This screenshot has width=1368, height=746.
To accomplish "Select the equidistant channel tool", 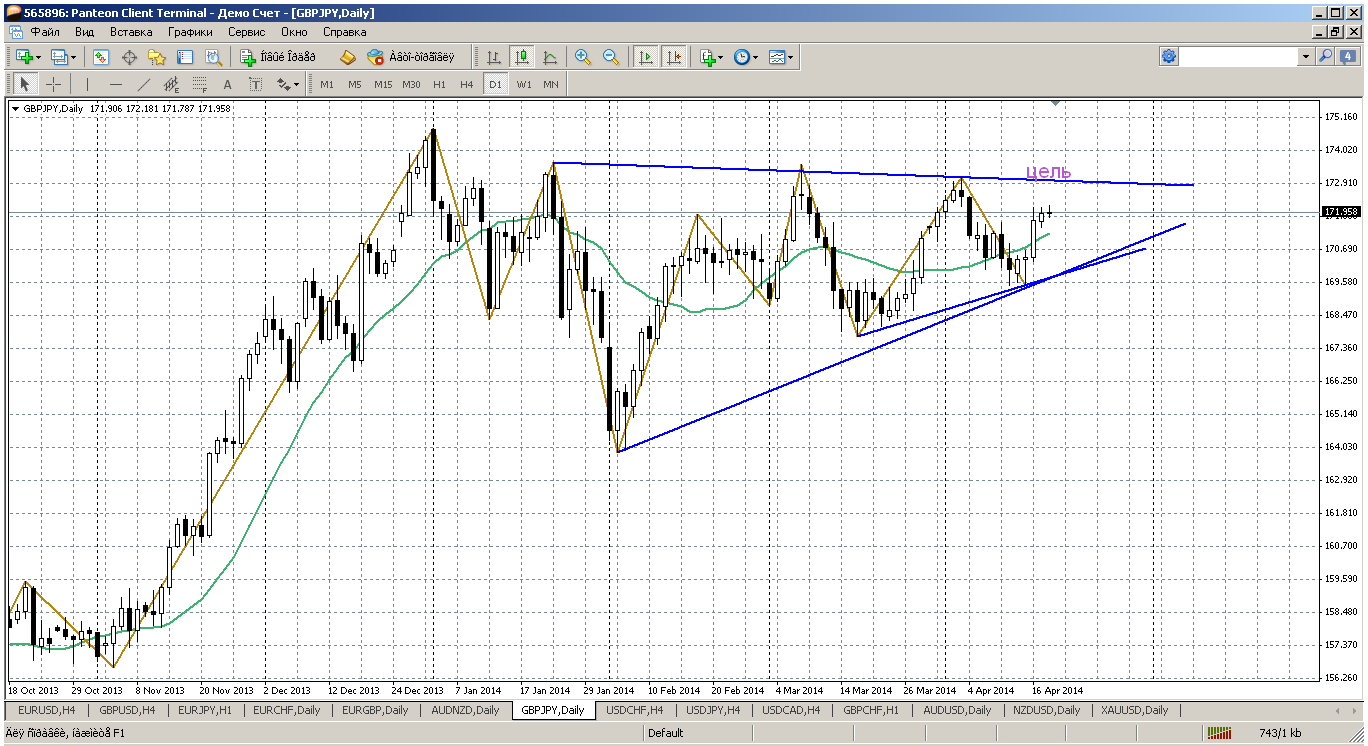I will [x=171, y=84].
